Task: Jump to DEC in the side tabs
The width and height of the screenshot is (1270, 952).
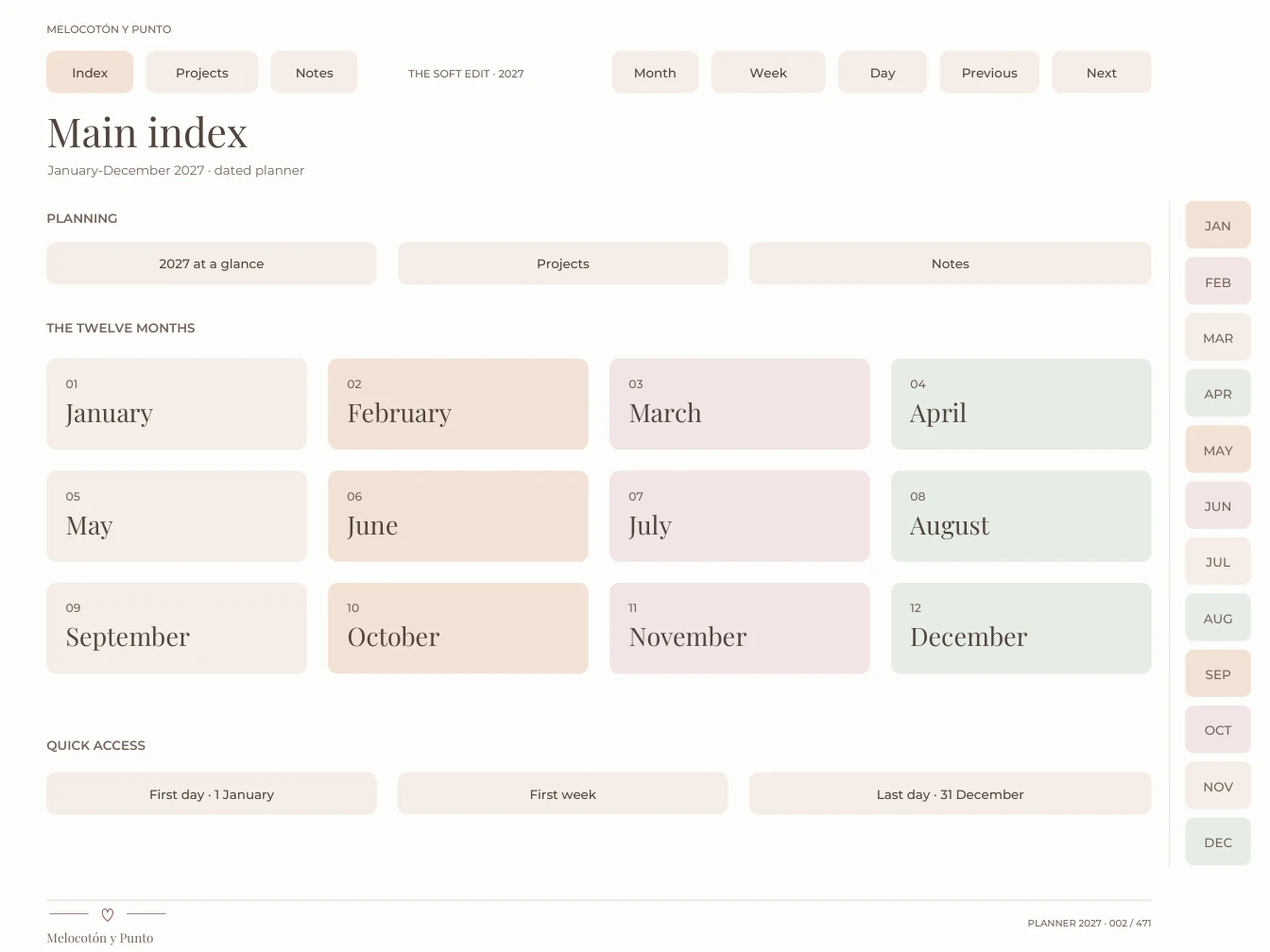Action: [x=1218, y=842]
